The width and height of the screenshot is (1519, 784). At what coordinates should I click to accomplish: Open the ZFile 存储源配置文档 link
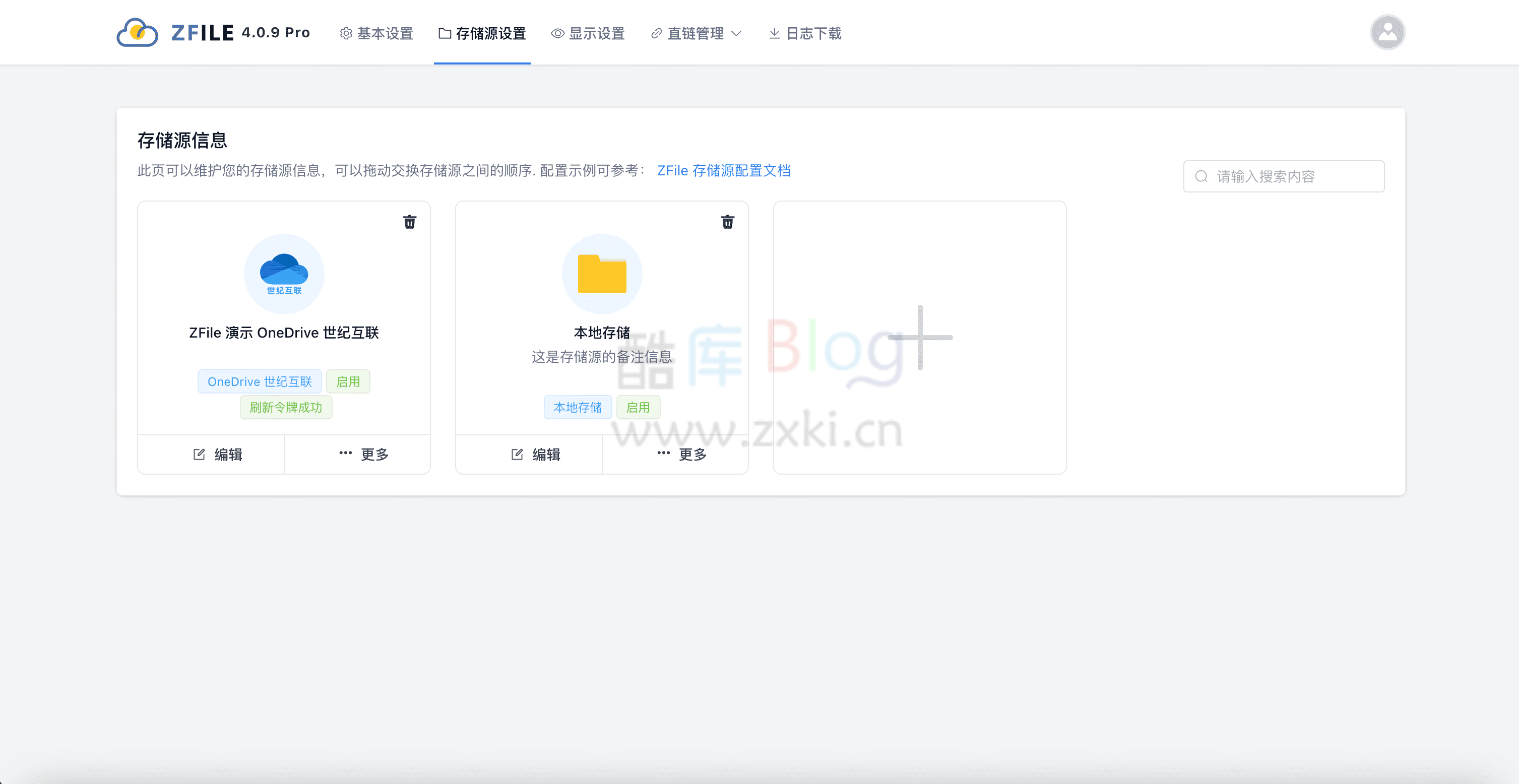tap(724, 170)
